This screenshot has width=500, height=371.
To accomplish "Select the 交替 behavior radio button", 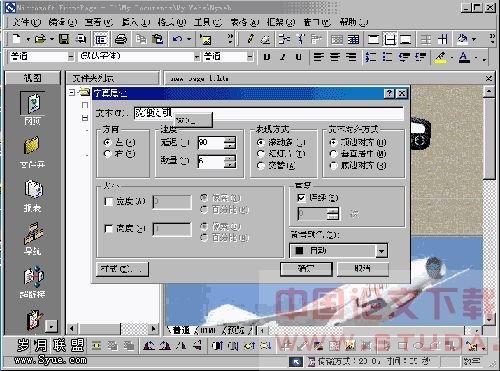I will 261,165.
